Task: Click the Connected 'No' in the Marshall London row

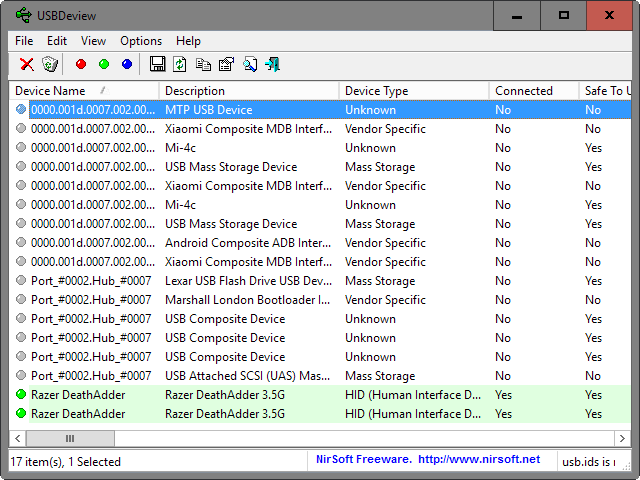Action: point(503,300)
